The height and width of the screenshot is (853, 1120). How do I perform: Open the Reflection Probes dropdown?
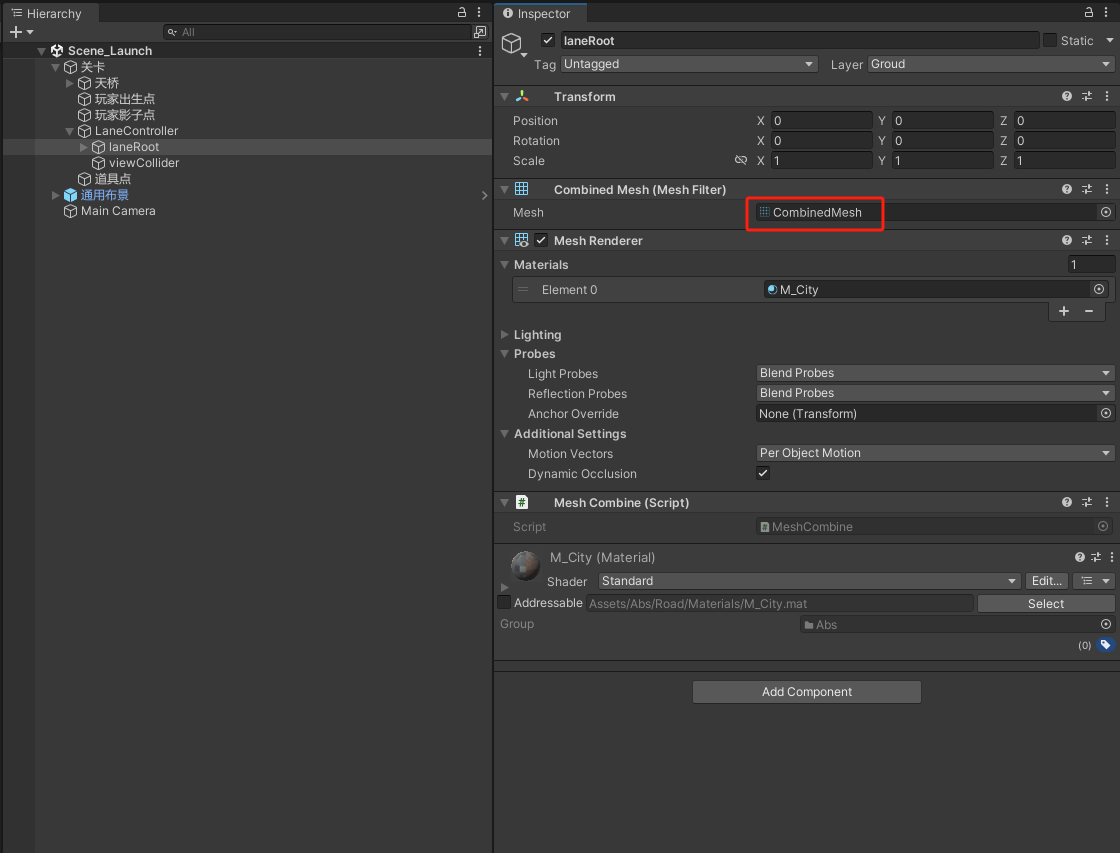935,393
